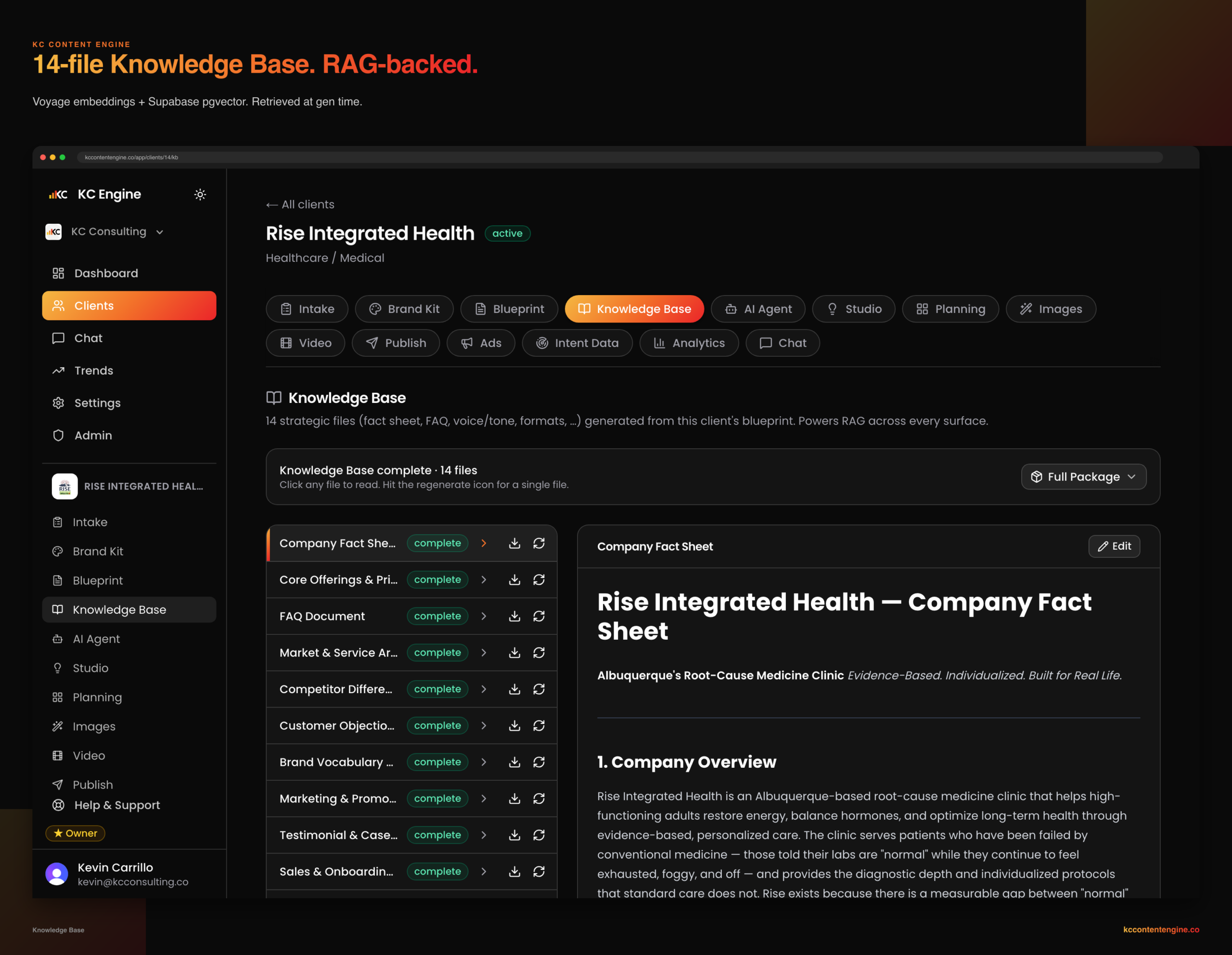Download the Competitor Differentiation file
The height and width of the screenshot is (955, 1232).
tap(514, 689)
